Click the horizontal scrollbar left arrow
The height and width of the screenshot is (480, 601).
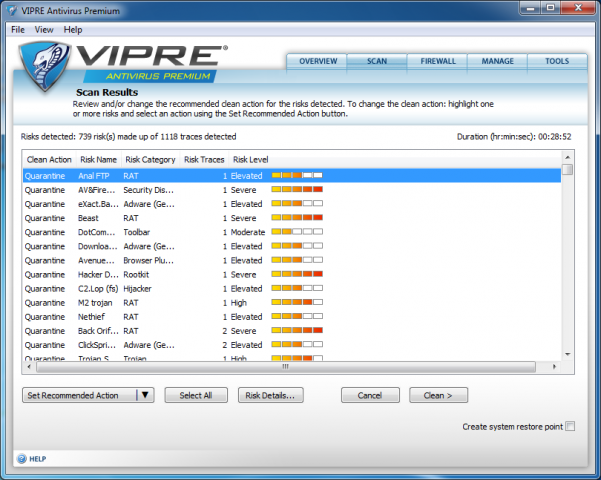[x=29, y=367]
